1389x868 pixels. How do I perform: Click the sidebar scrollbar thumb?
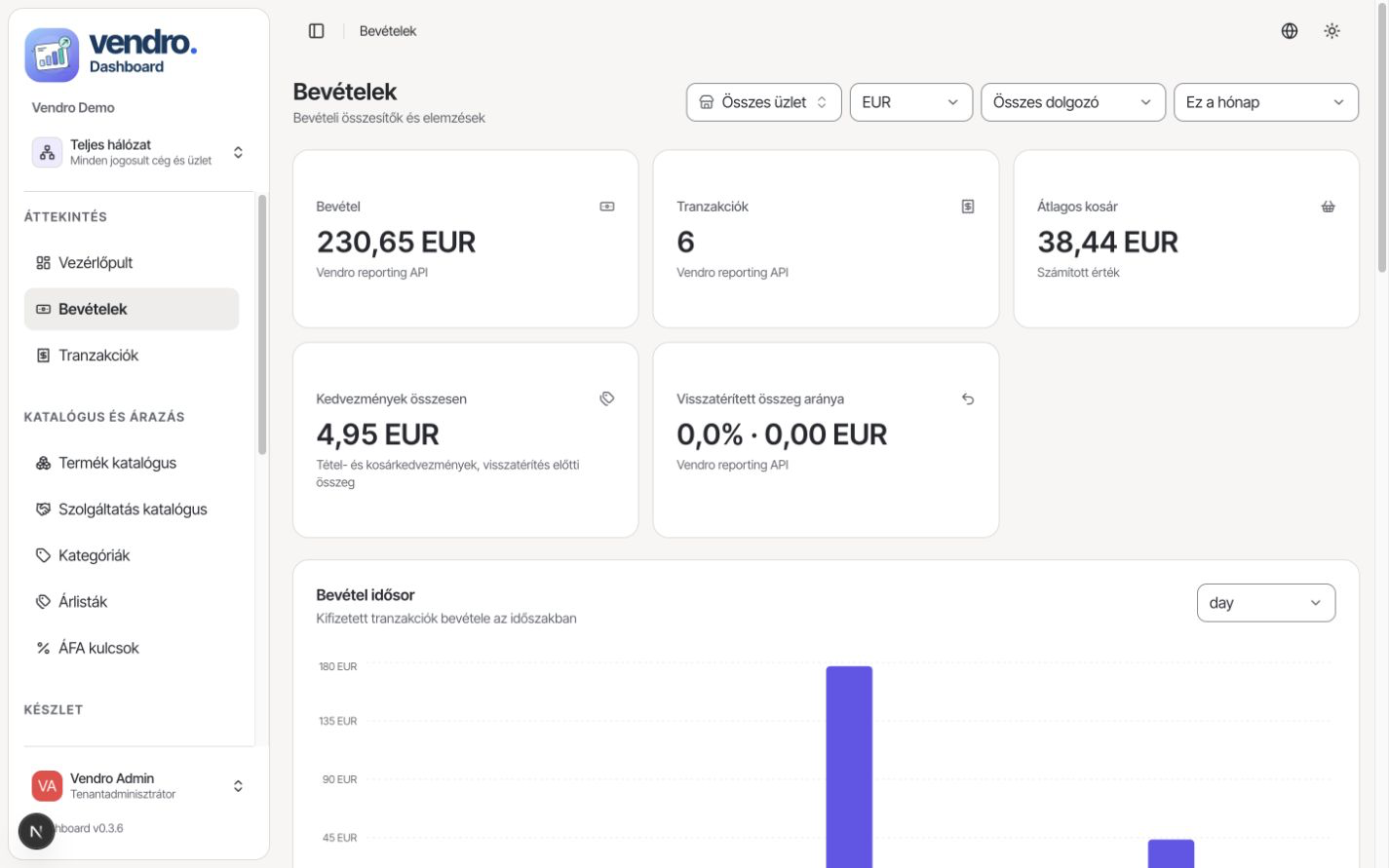(x=261, y=324)
